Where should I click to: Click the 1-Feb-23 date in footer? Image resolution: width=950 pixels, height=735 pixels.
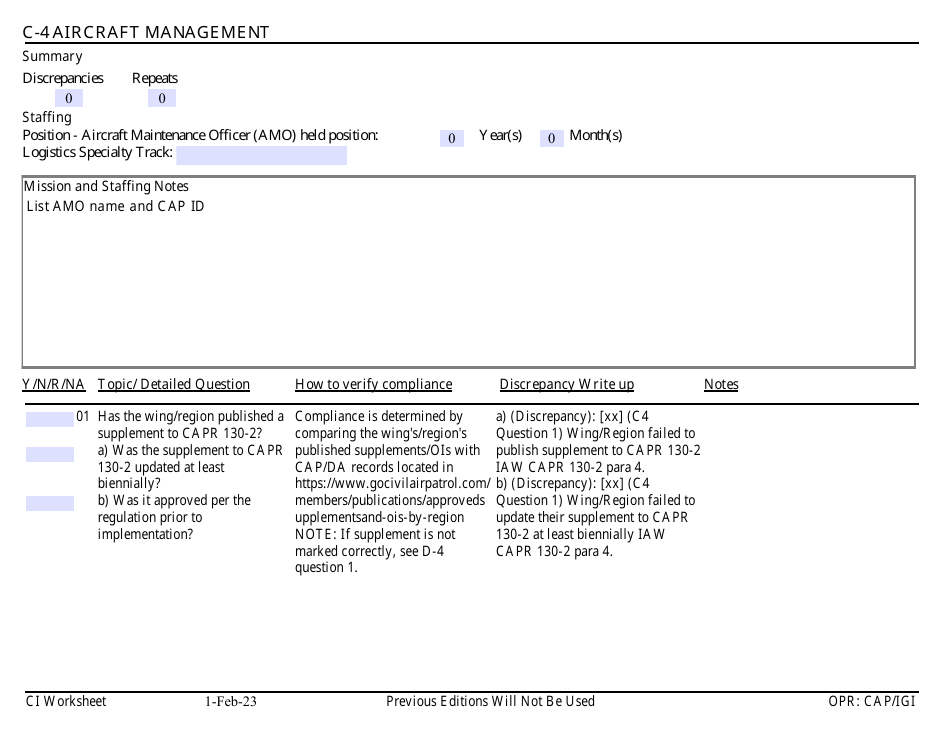click(231, 702)
